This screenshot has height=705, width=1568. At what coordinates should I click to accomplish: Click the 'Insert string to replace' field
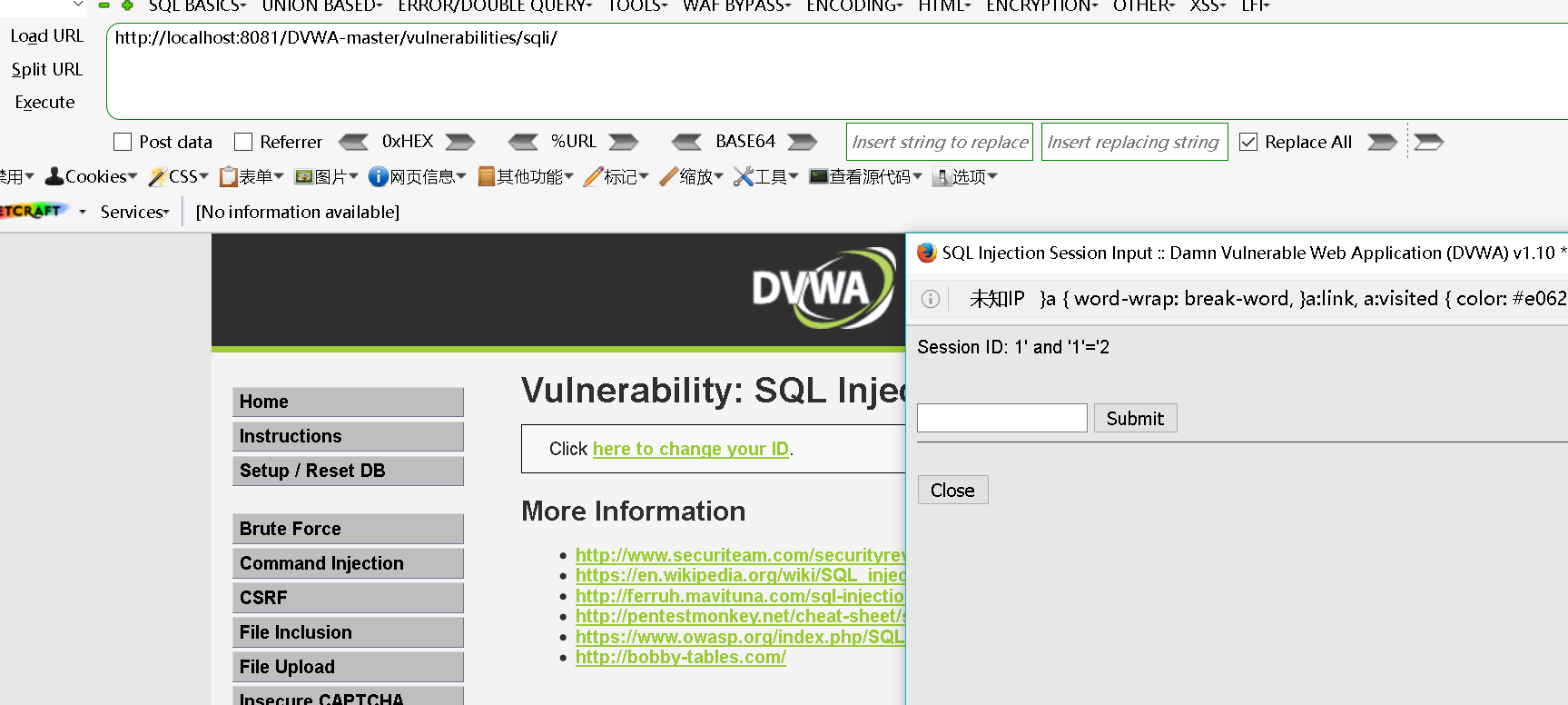tap(940, 142)
